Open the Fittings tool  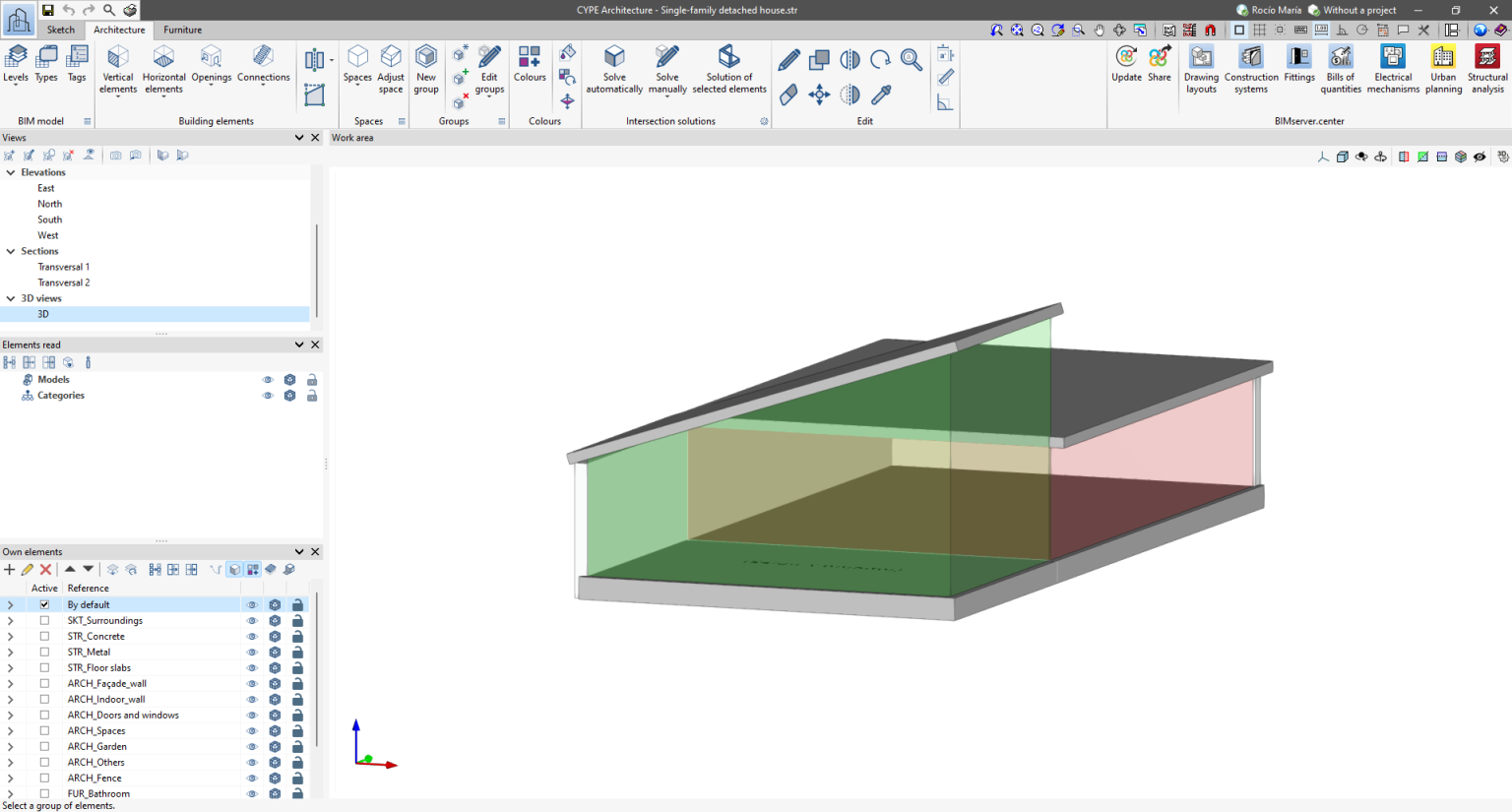tap(1299, 67)
